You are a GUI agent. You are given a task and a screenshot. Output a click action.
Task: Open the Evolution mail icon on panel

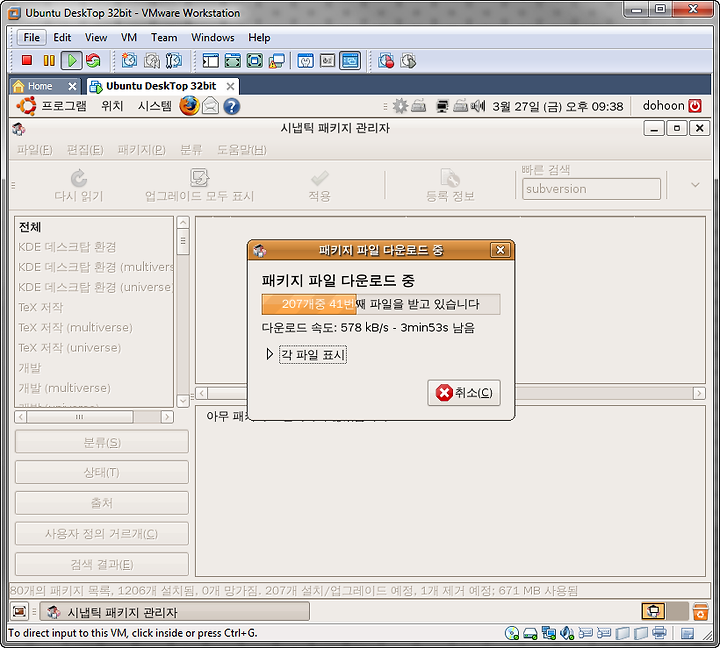click(210, 106)
